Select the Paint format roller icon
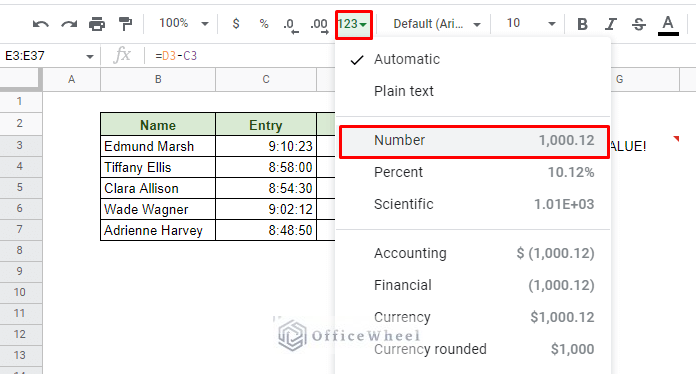This screenshot has height=374, width=696. point(126,24)
